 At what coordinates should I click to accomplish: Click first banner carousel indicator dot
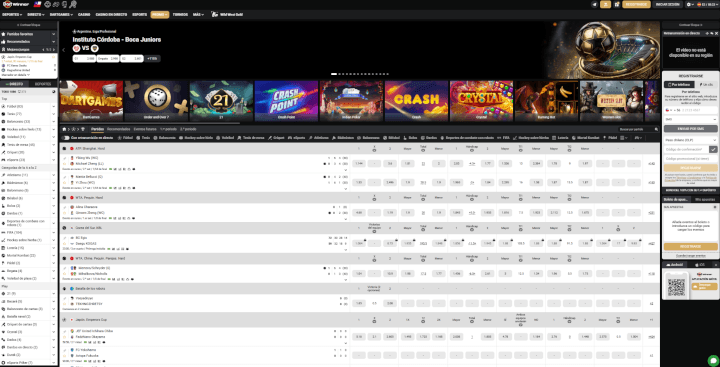coord(334,74)
